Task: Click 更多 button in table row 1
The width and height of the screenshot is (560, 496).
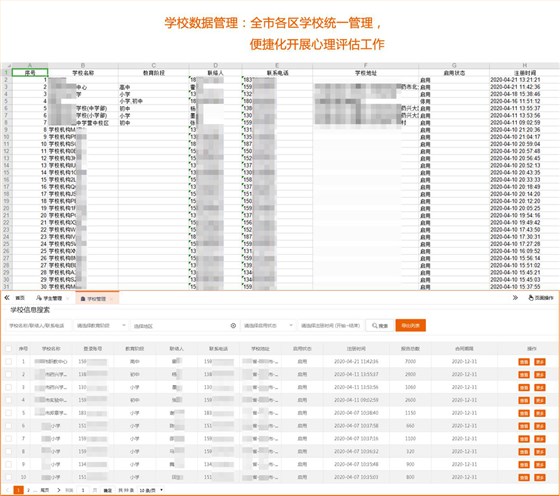Action: tap(540, 362)
